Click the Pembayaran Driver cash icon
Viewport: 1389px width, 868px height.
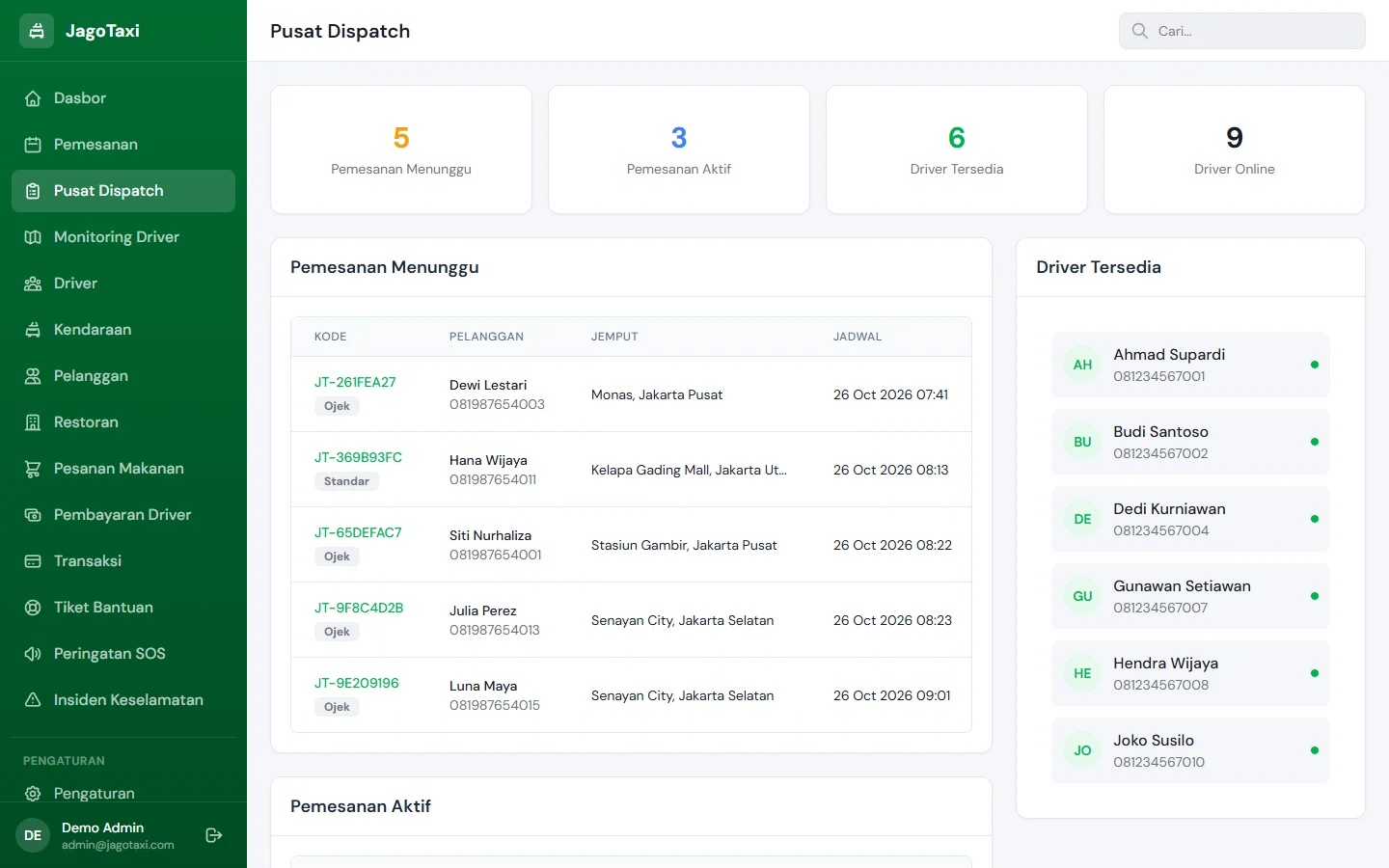coord(33,515)
